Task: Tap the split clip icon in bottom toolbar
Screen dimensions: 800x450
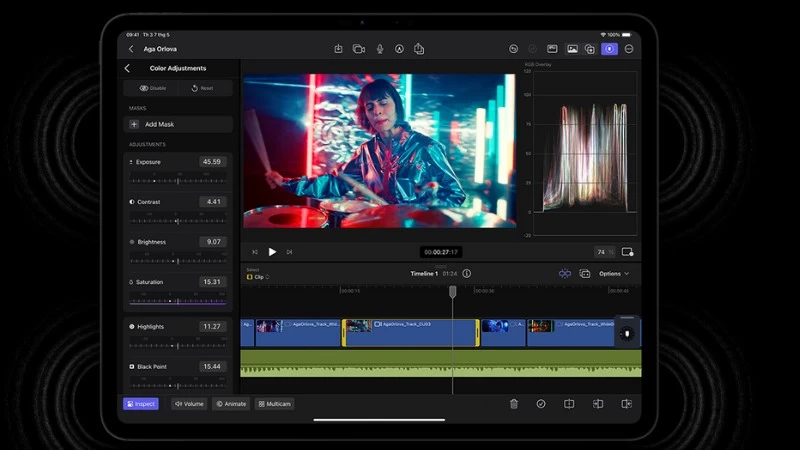Action: pos(569,404)
